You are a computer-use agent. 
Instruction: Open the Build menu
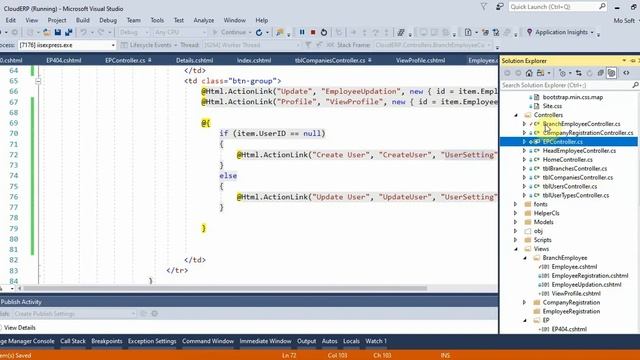[x=82, y=20]
